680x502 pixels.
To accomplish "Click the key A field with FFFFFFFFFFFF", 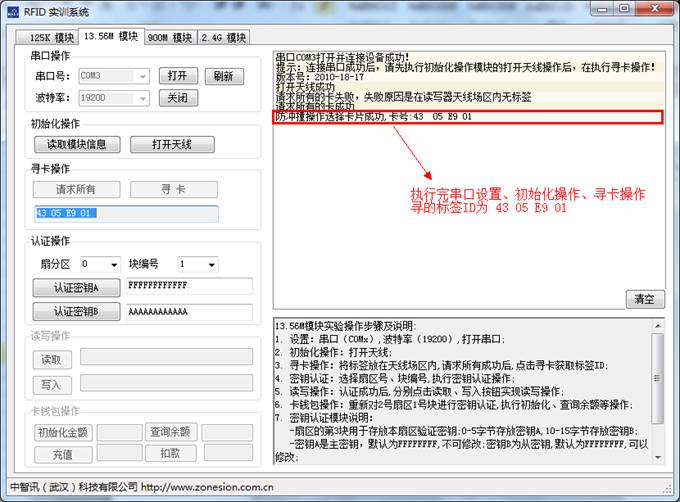I will coord(189,287).
